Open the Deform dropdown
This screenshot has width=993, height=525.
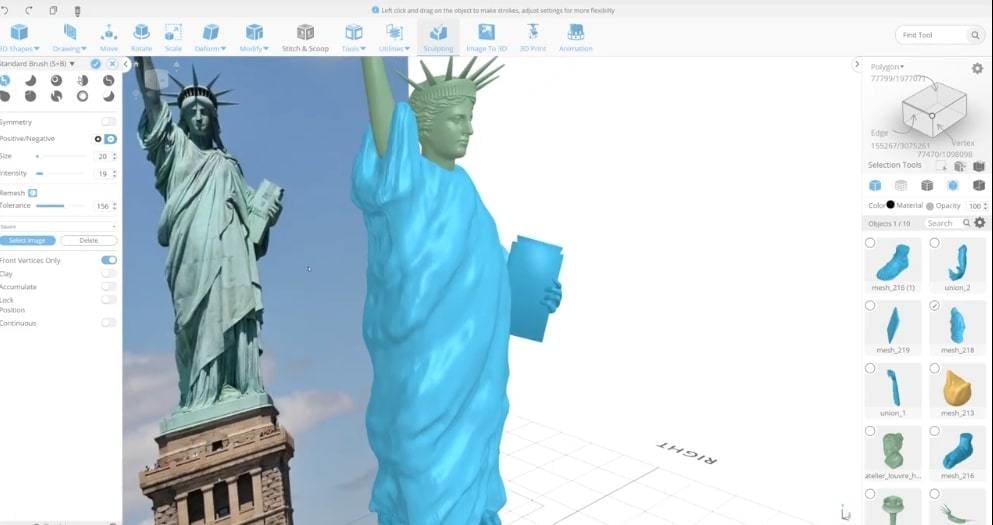click(210, 38)
